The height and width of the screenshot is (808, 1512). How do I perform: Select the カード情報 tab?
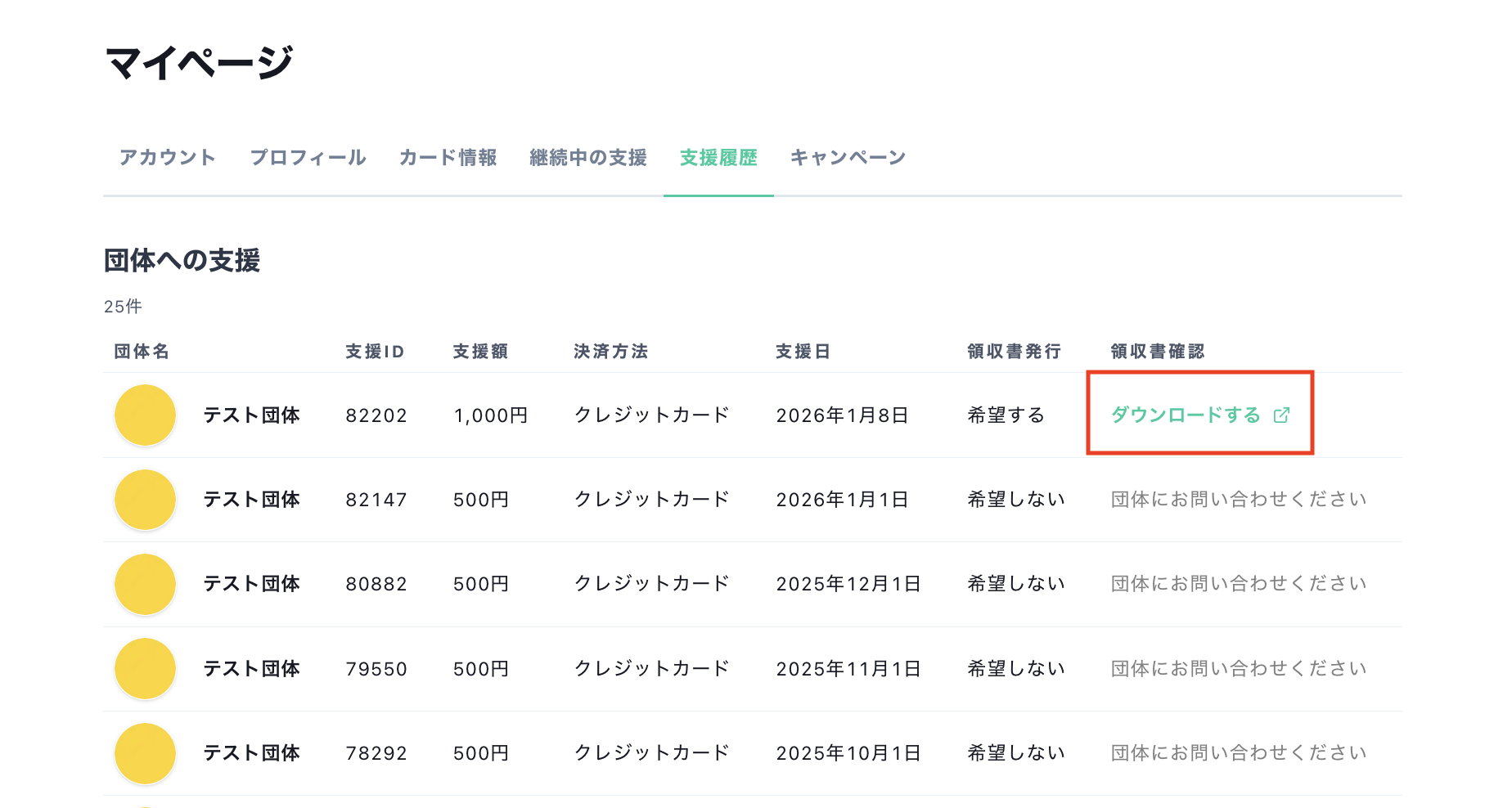pos(448,158)
